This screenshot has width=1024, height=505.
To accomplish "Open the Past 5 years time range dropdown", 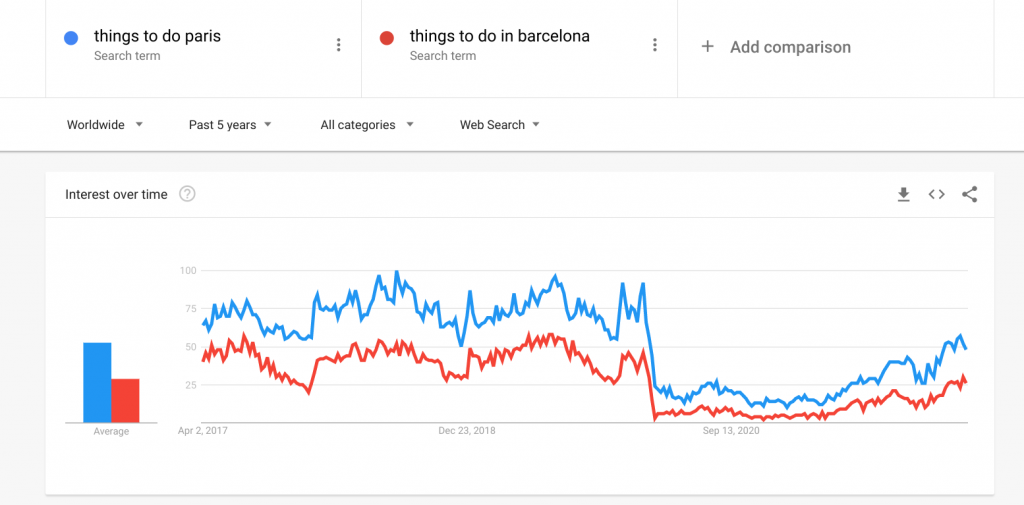I will pyautogui.click(x=230, y=125).
